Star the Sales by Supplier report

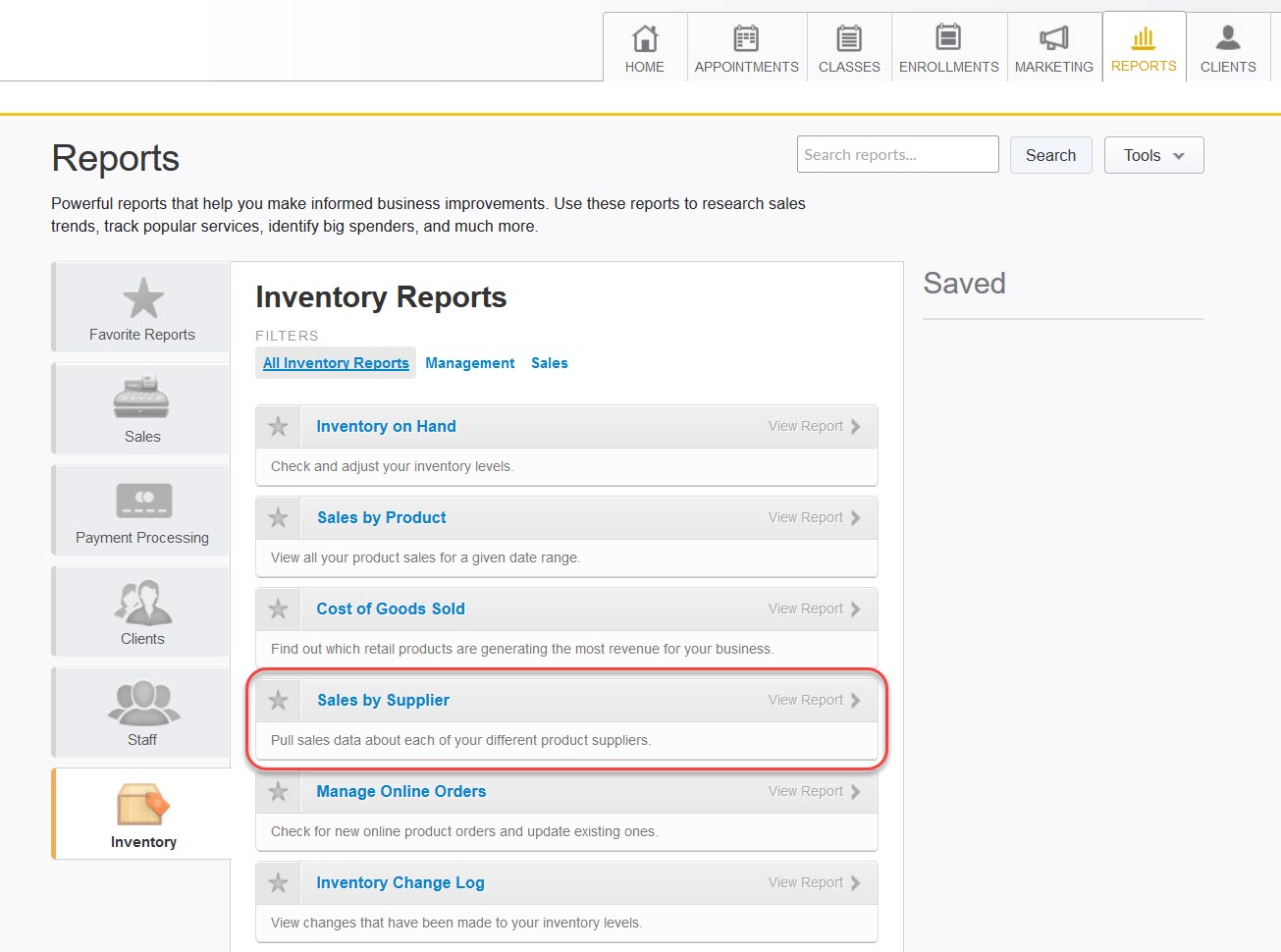(279, 701)
